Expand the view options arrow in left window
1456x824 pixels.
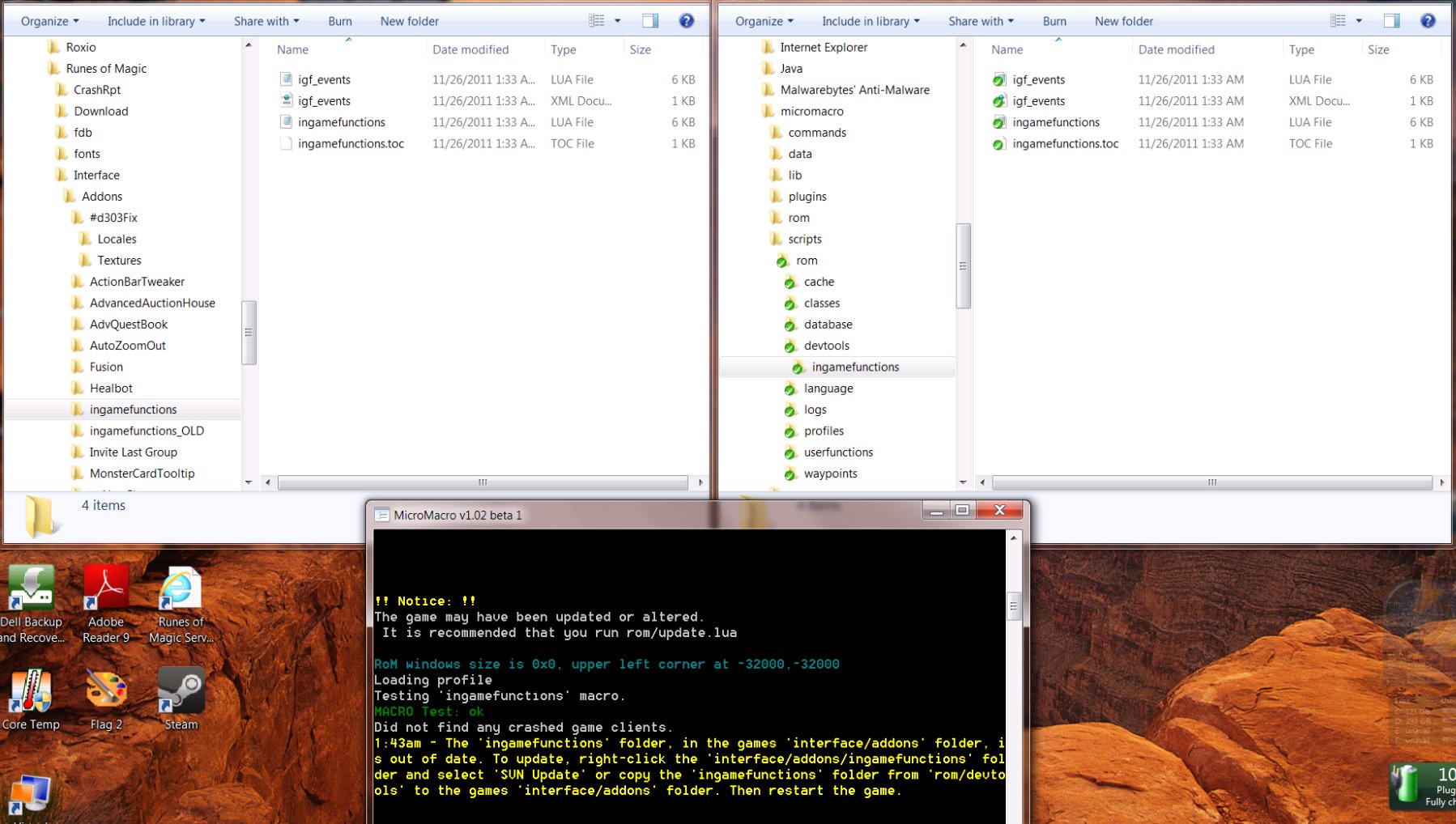coord(618,21)
